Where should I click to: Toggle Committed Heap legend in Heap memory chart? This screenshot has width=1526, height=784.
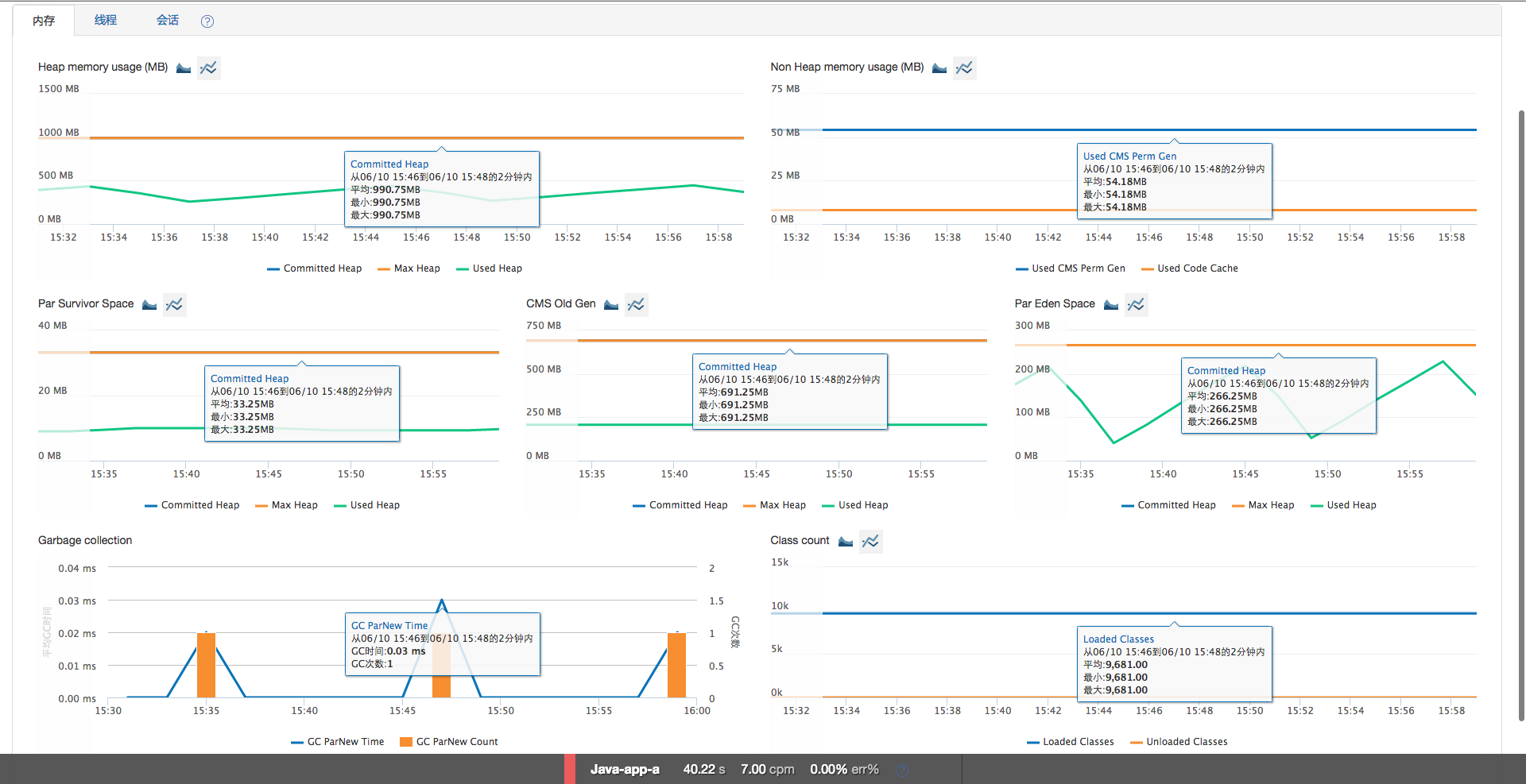point(315,268)
